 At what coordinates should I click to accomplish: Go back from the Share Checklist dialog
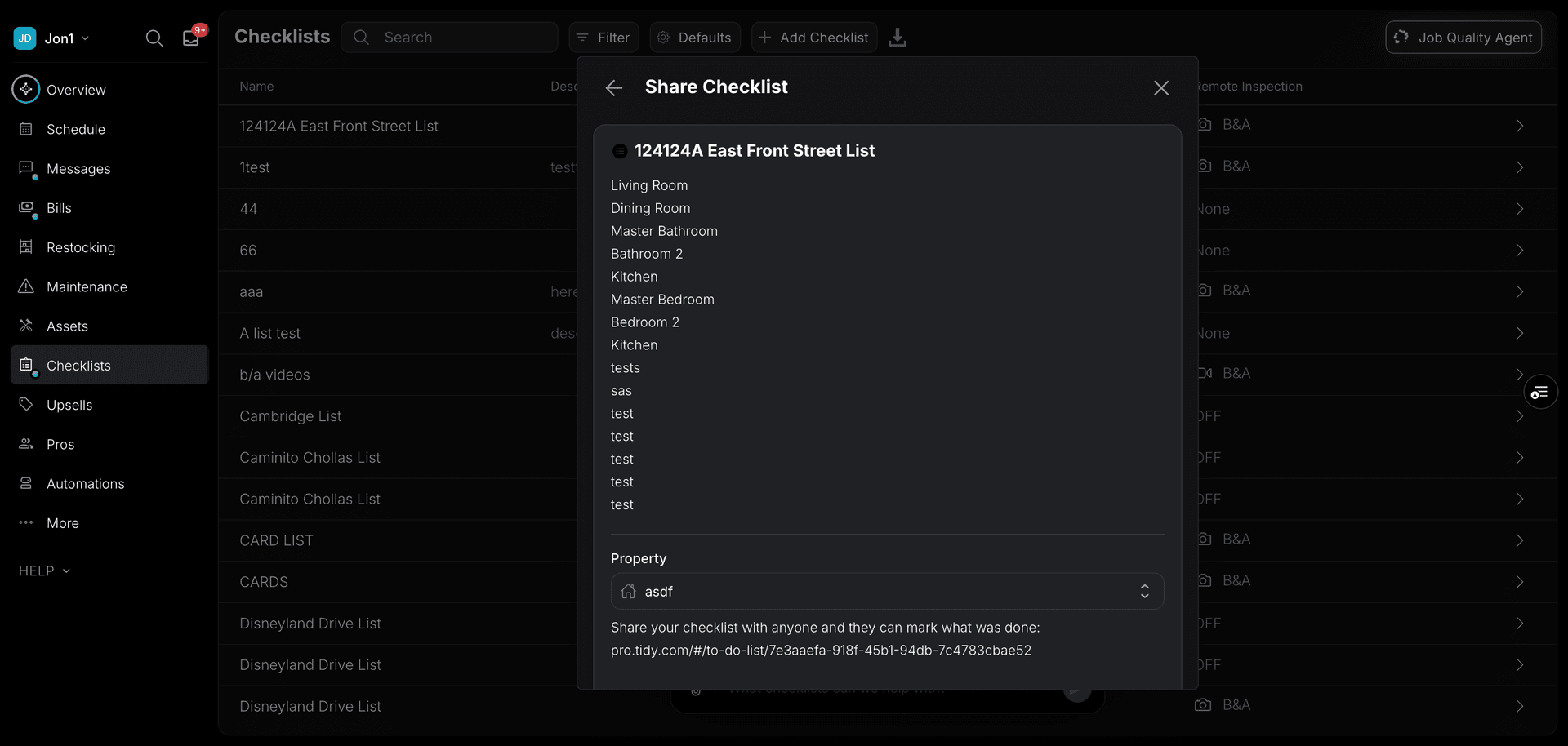coord(613,88)
